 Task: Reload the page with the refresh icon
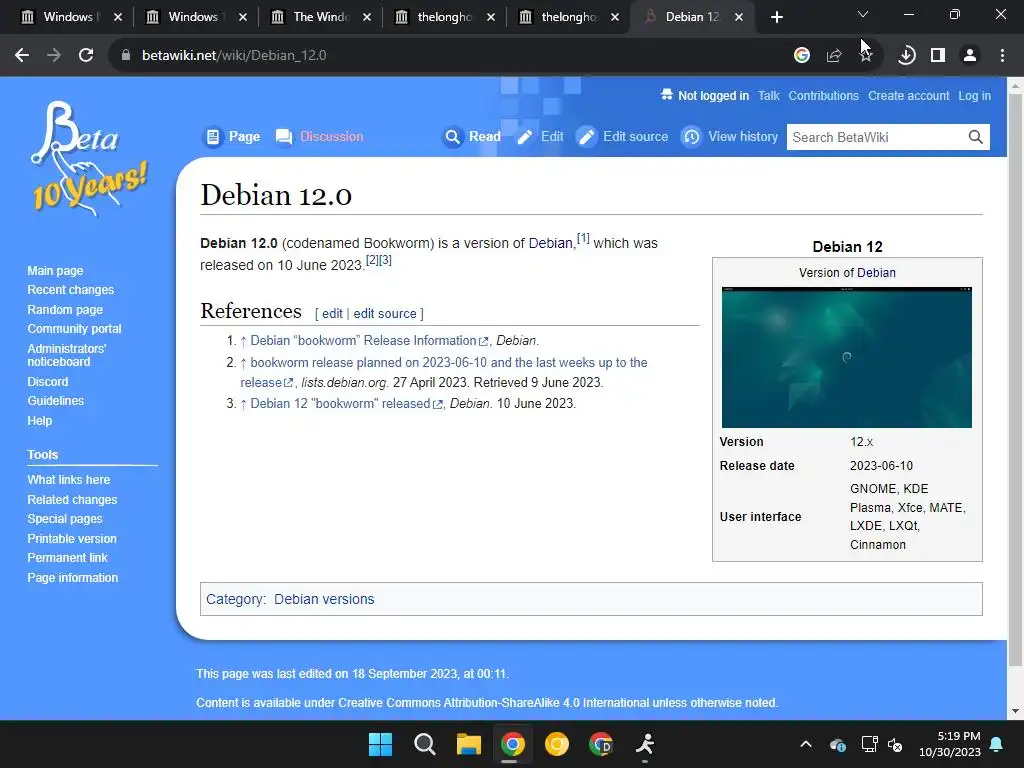(86, 56)
